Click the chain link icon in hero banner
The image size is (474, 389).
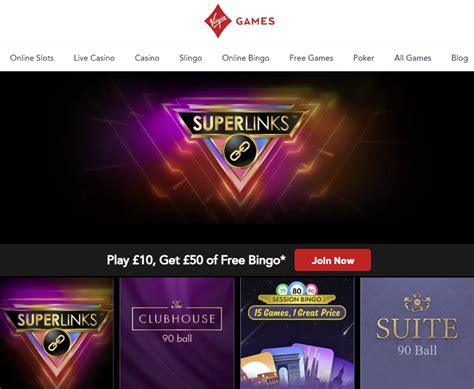tap(239, 153)
